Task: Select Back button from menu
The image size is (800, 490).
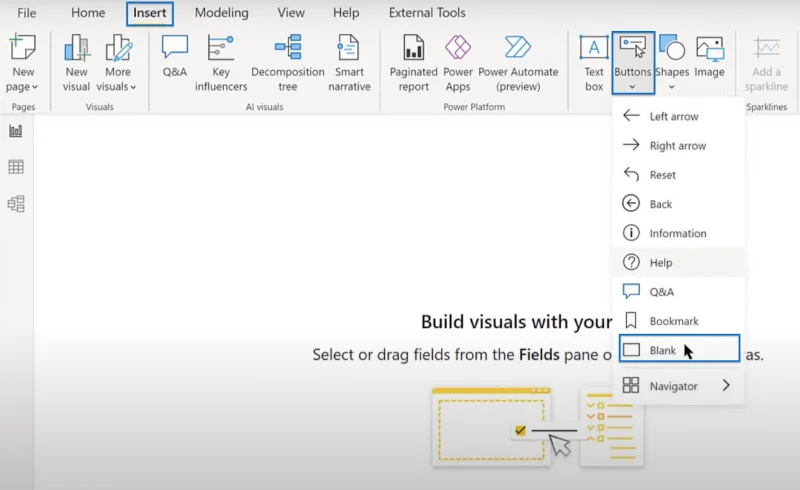Action: click(x=679, y=204)
